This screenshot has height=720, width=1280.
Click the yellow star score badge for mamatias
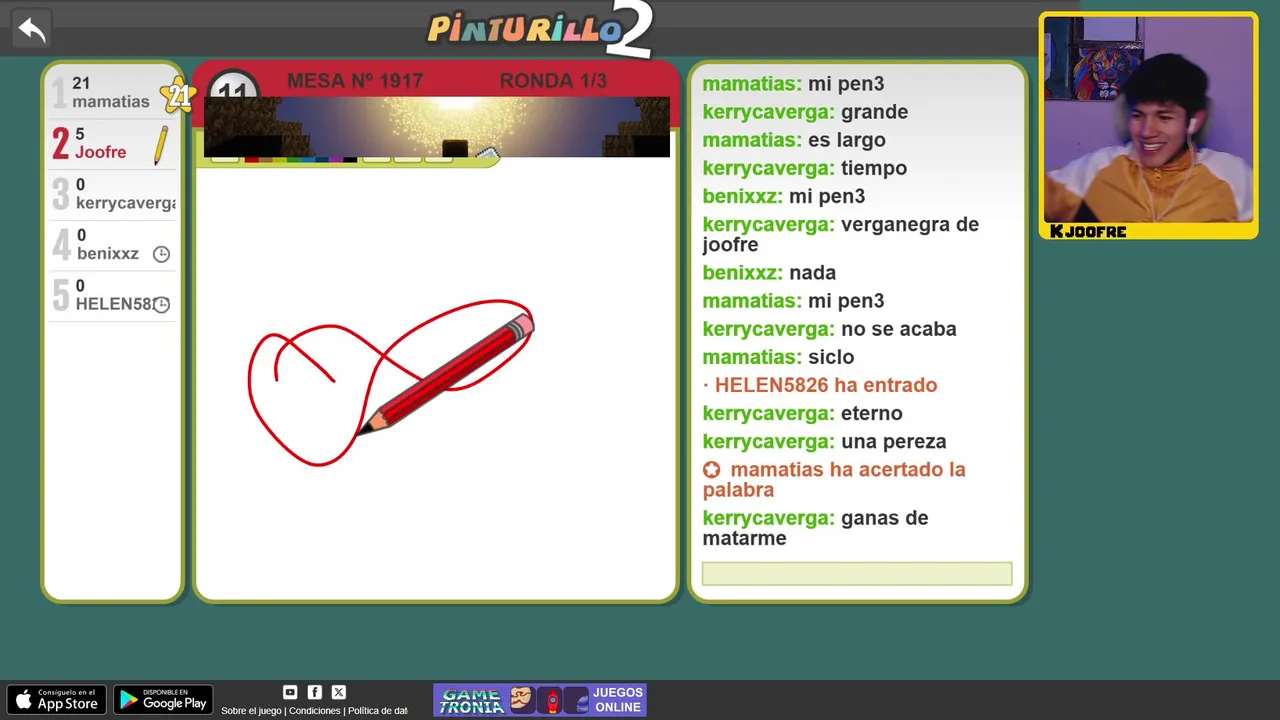(178, 96)
